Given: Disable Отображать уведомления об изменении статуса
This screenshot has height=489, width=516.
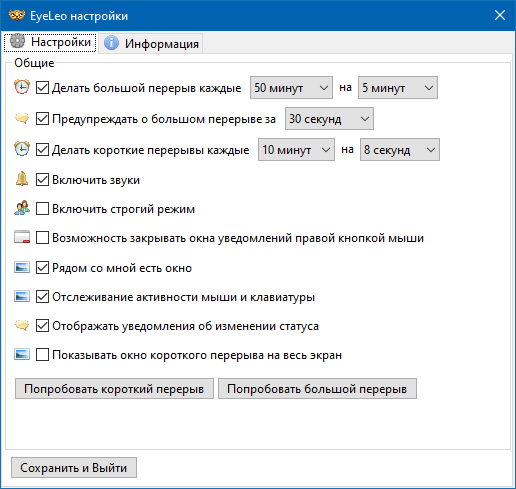Looking at the screenshot, I should (x=42, y=326).
